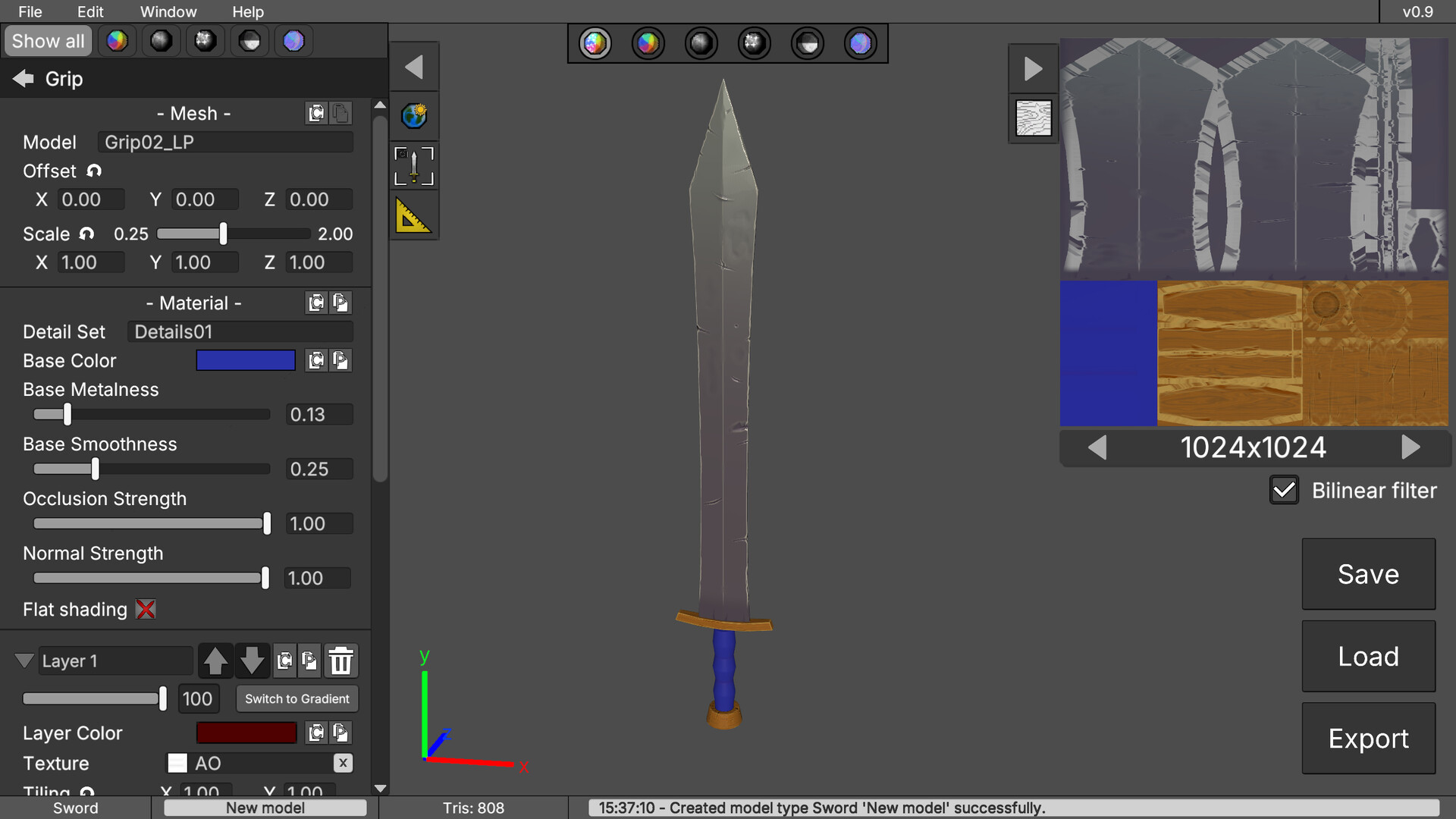
Task: Click the environment lighting globe icon
Action: [415, 115]
